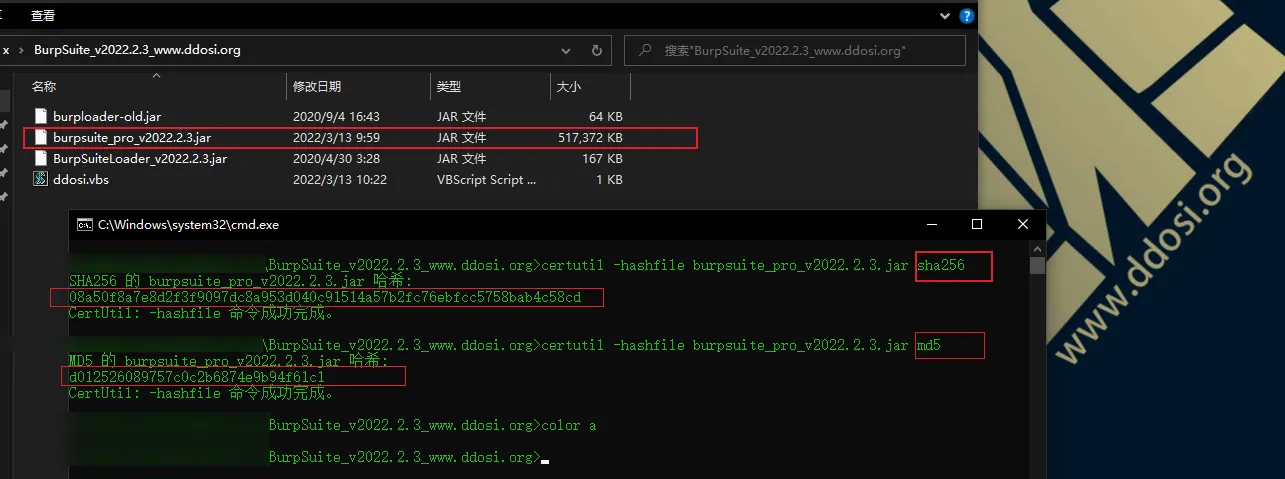The height and width of the screenshot is (479, 1285).
Task: Sort files by 类型 column header
Action: click(449, 87)
